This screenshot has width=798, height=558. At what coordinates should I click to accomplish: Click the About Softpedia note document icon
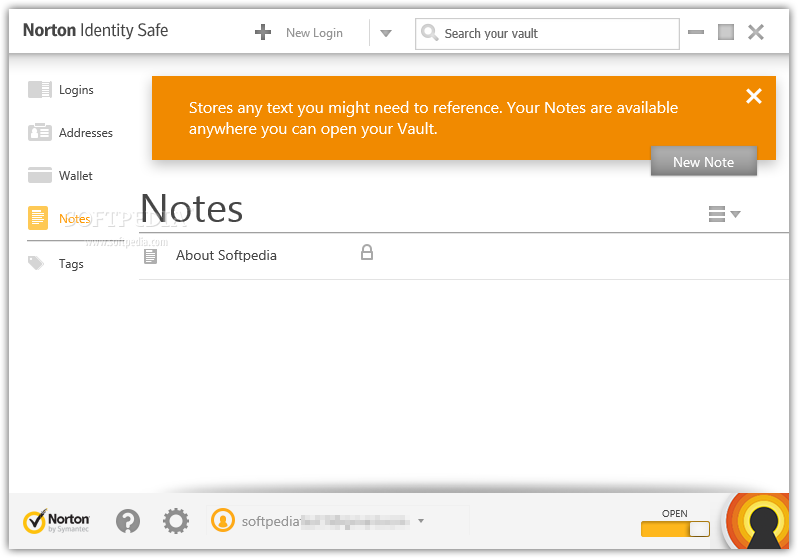[x=150, y=256]
